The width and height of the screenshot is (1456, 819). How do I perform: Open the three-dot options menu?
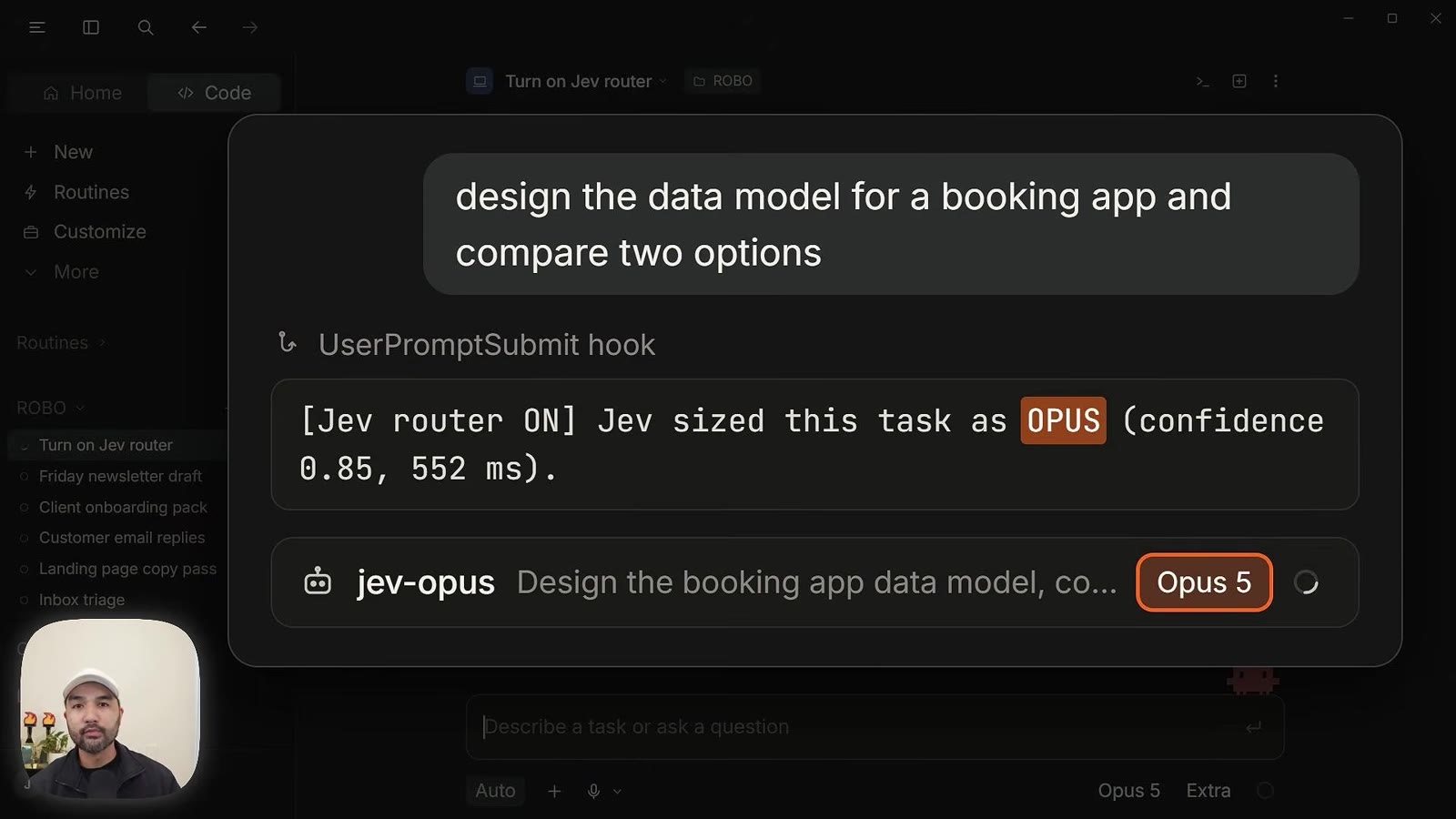pyautogui.click(x=1276, y=81)
